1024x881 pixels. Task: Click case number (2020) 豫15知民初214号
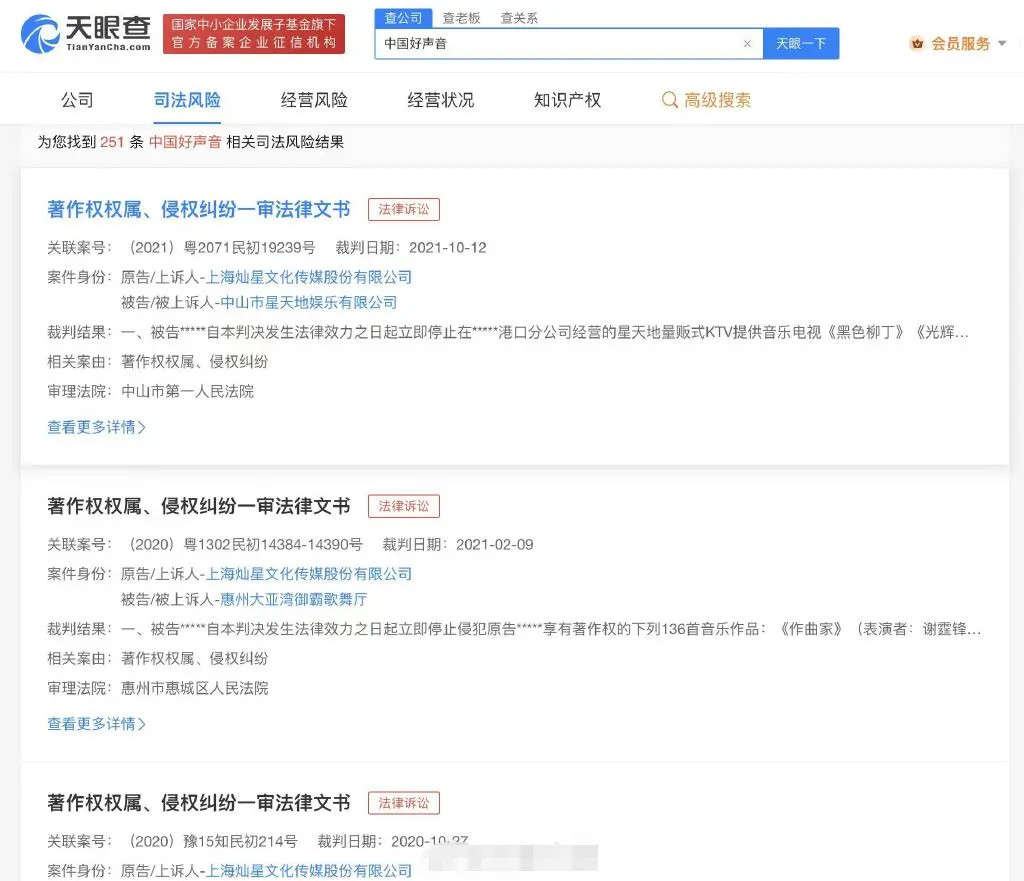(x=213, y=841)
